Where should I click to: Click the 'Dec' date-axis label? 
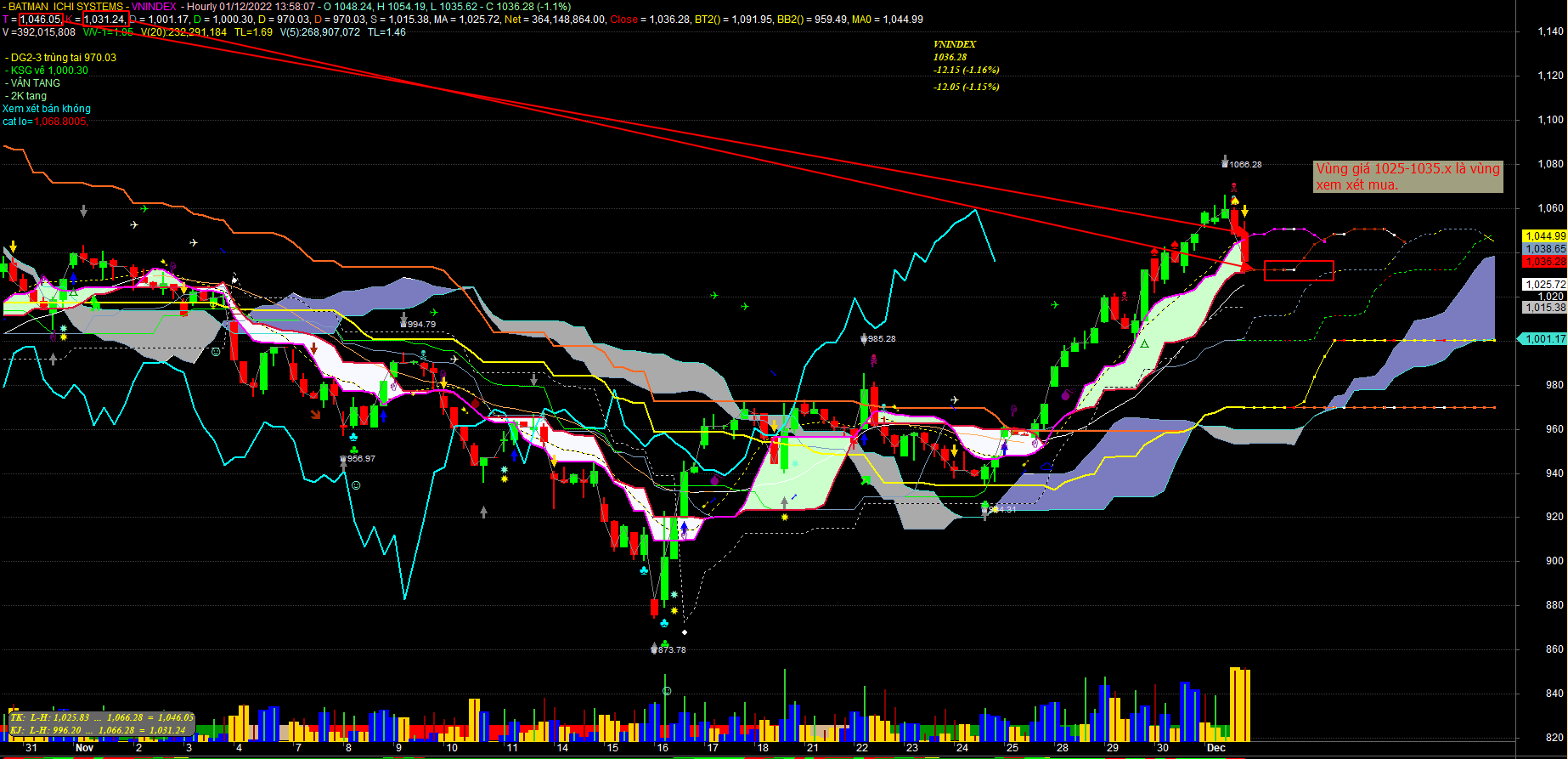[1216, 748]
